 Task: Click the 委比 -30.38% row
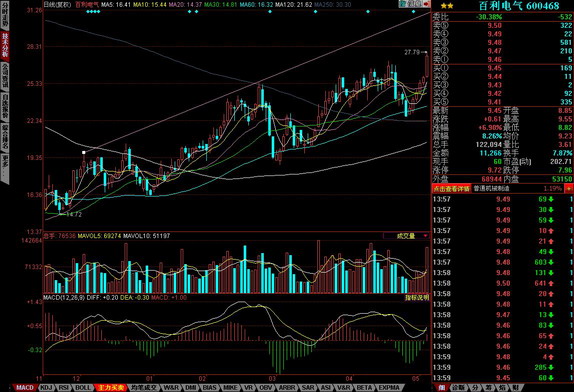click(x=502, y=17)
